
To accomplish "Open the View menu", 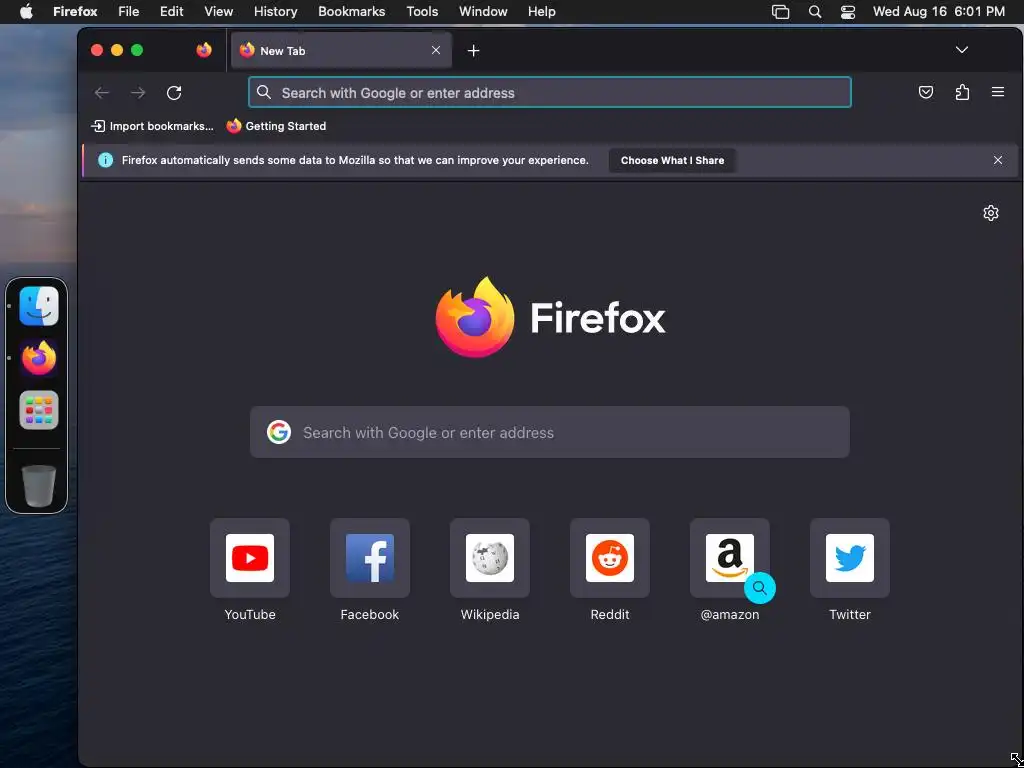I will click(x=218, y=11).
